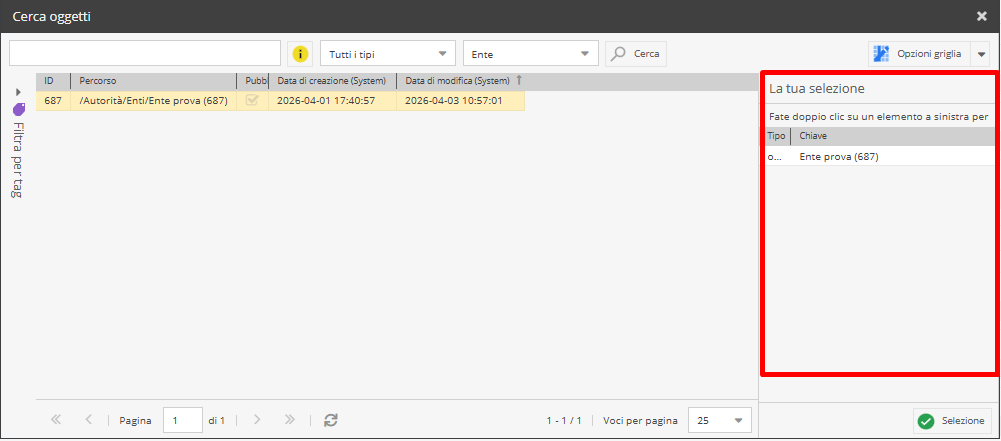The width and height of the screenshot is (1001, 441).
Task: Click the search text input field
Action: (x=145, y=54)
